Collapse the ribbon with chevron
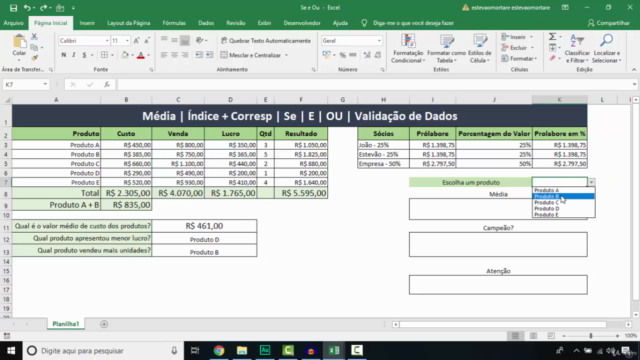 [634, 69]
